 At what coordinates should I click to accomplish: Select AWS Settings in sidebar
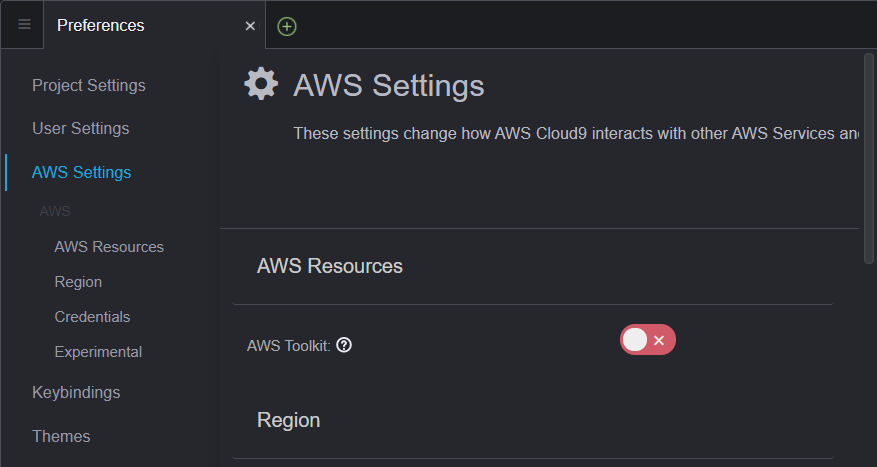point(82,172)
